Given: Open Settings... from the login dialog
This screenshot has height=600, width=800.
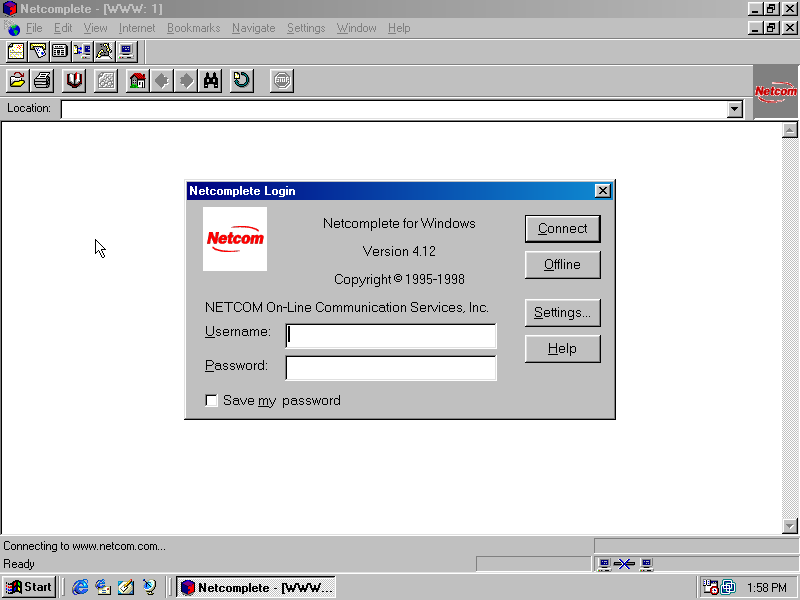Looking at the screenshot, I should coord(562,313).
